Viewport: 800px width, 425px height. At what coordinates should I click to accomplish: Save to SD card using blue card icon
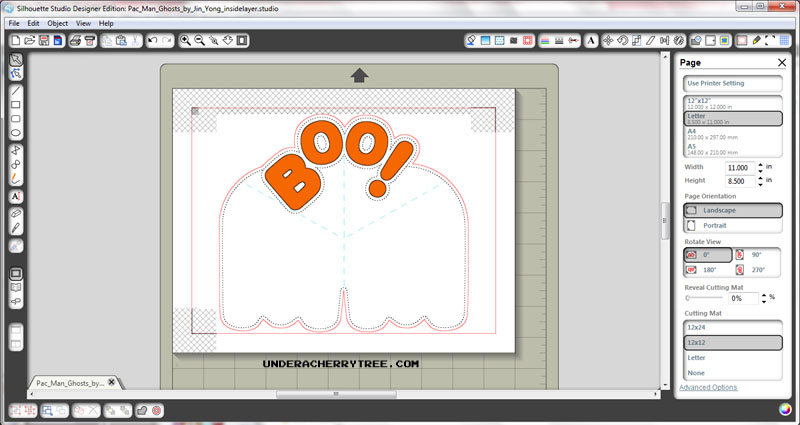pos(58,40)
